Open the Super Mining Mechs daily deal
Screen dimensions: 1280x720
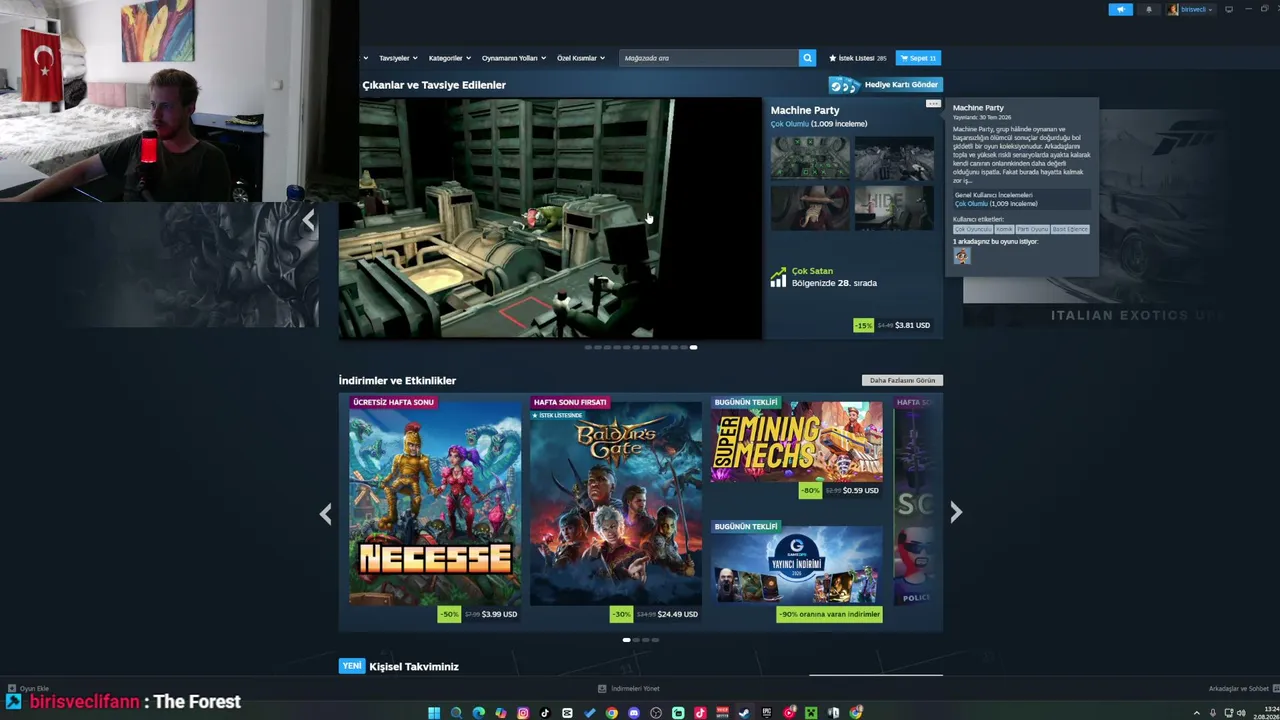[x=797, y=441]
